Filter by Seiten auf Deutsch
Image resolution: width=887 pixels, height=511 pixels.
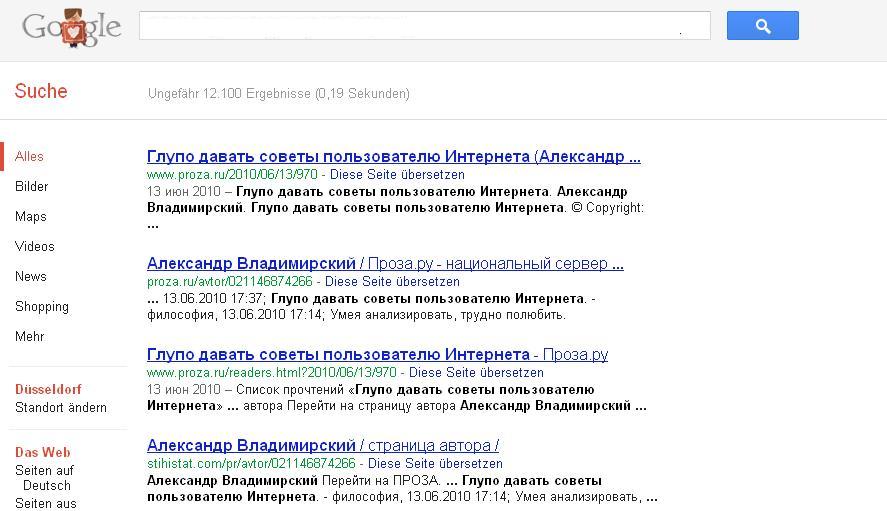45,478
